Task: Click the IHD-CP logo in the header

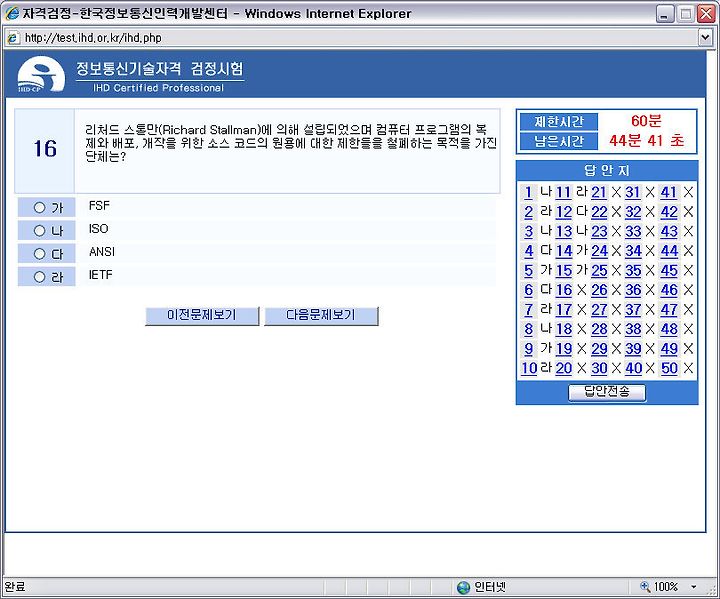Action: pos(41,74)
